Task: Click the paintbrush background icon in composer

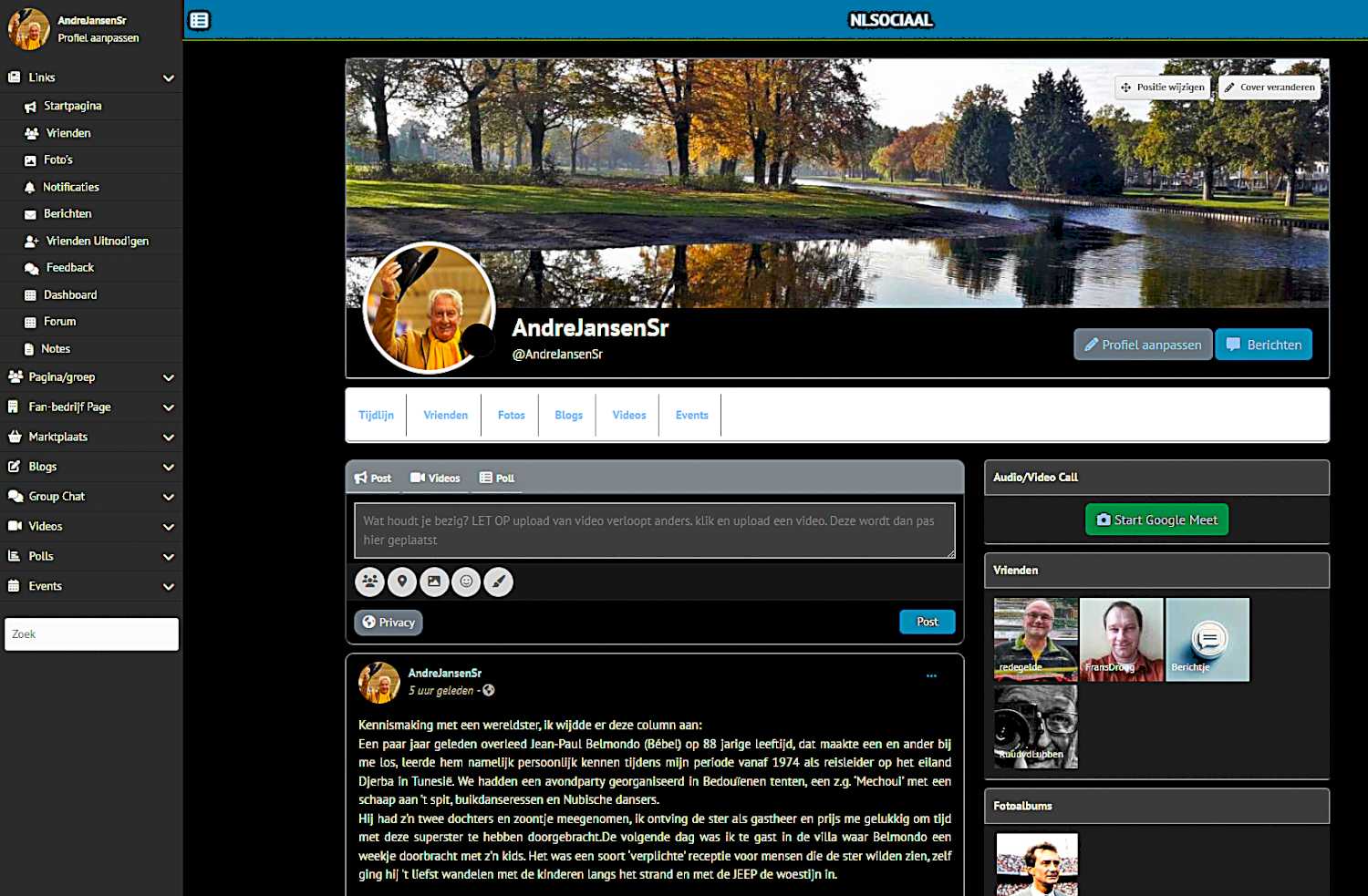Action: (x=498, y=582)
